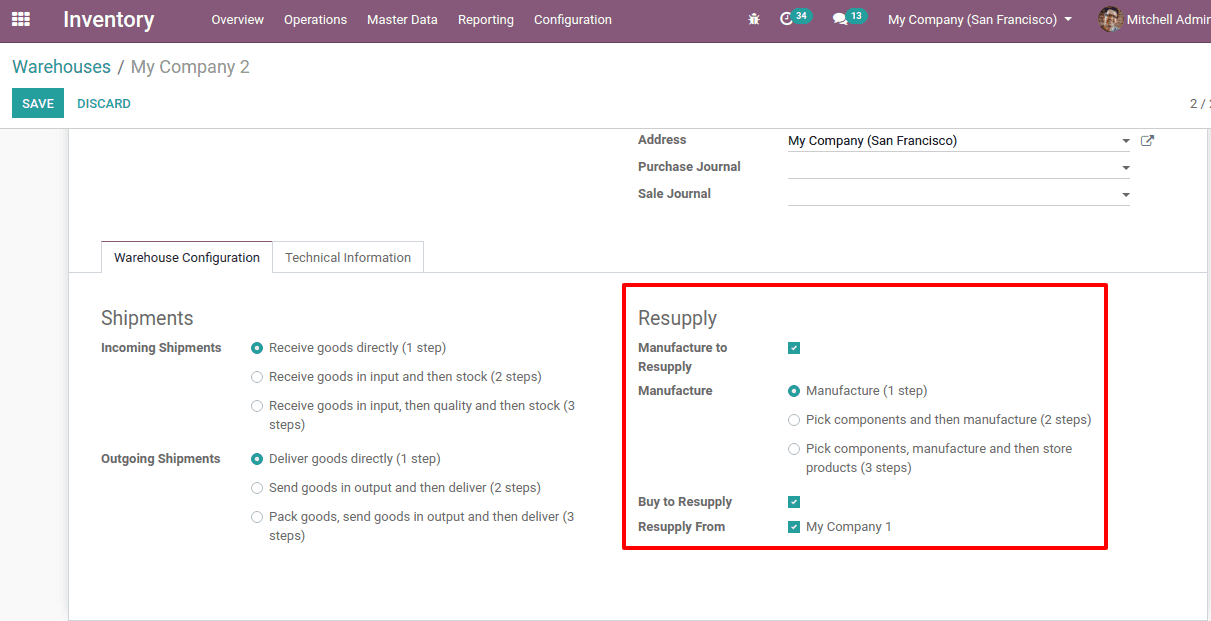
Task: Open activities clock icon with 34 badge
Action: pos(795,18)
